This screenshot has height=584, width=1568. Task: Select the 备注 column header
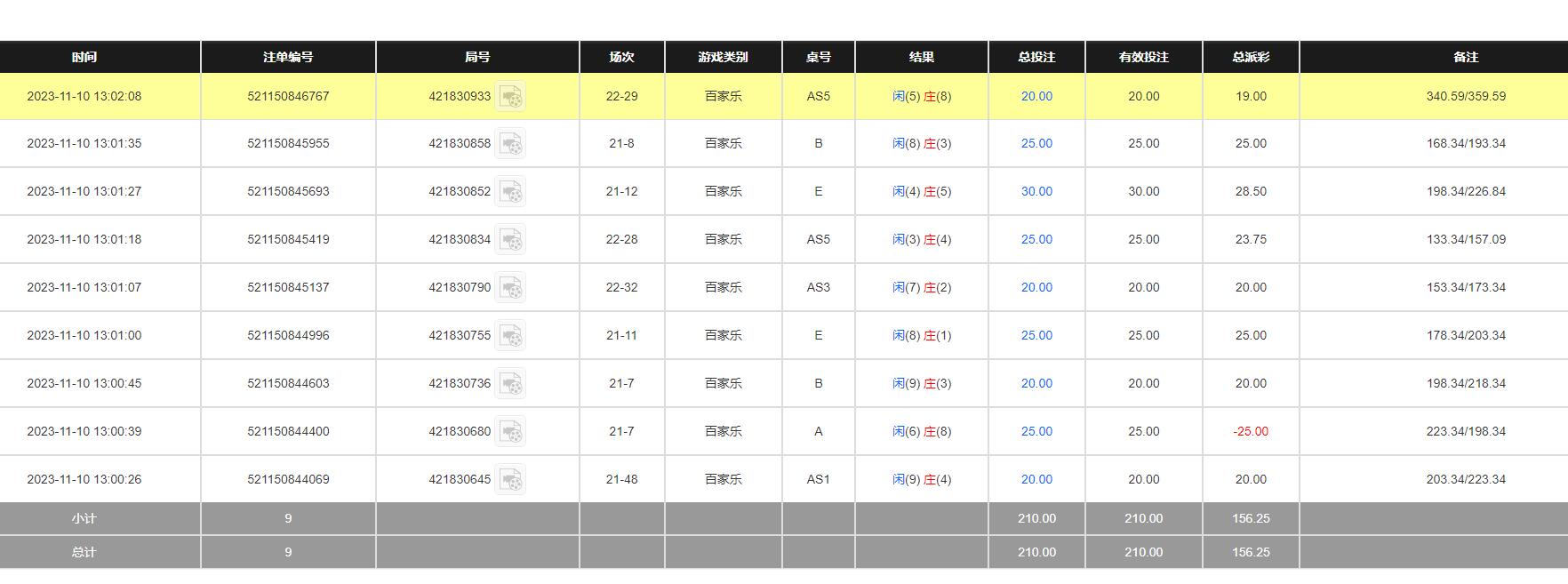tap(1466, 57)
